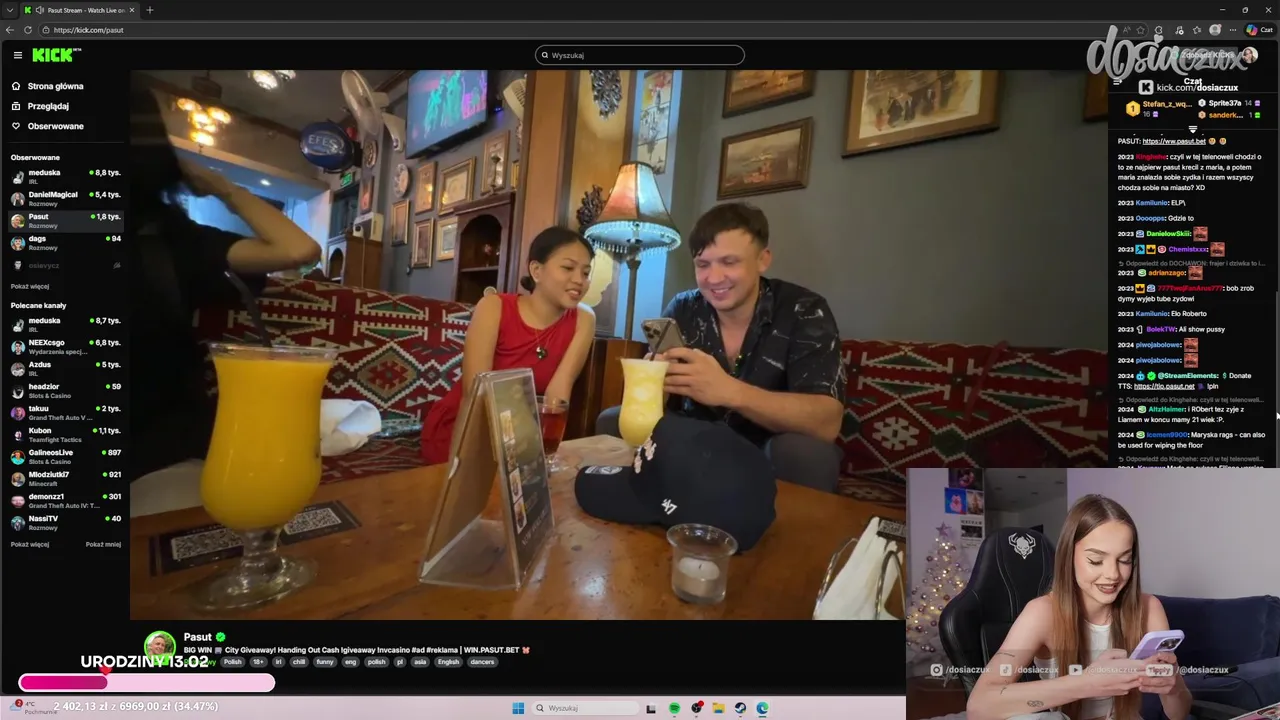Click the green KICK logo
The width and height of the screenshot is (1280, 720).
52,55
